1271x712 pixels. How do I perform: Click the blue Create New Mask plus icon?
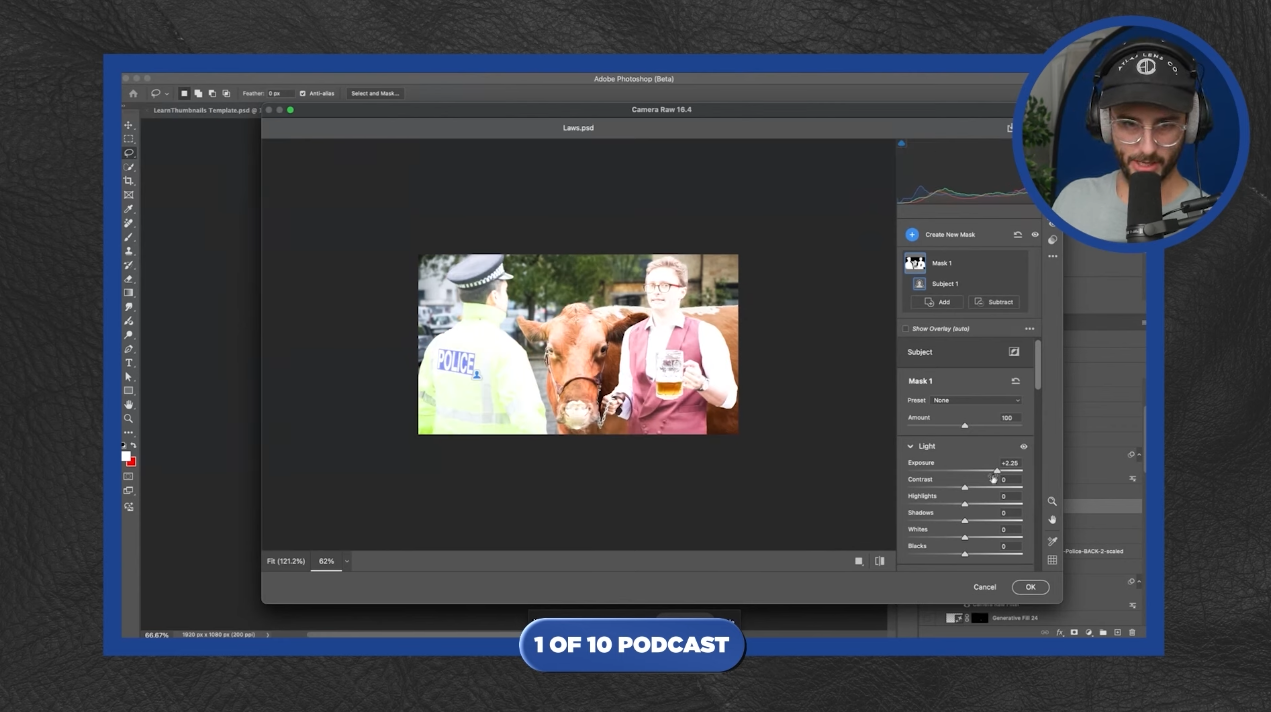[911, 235]
